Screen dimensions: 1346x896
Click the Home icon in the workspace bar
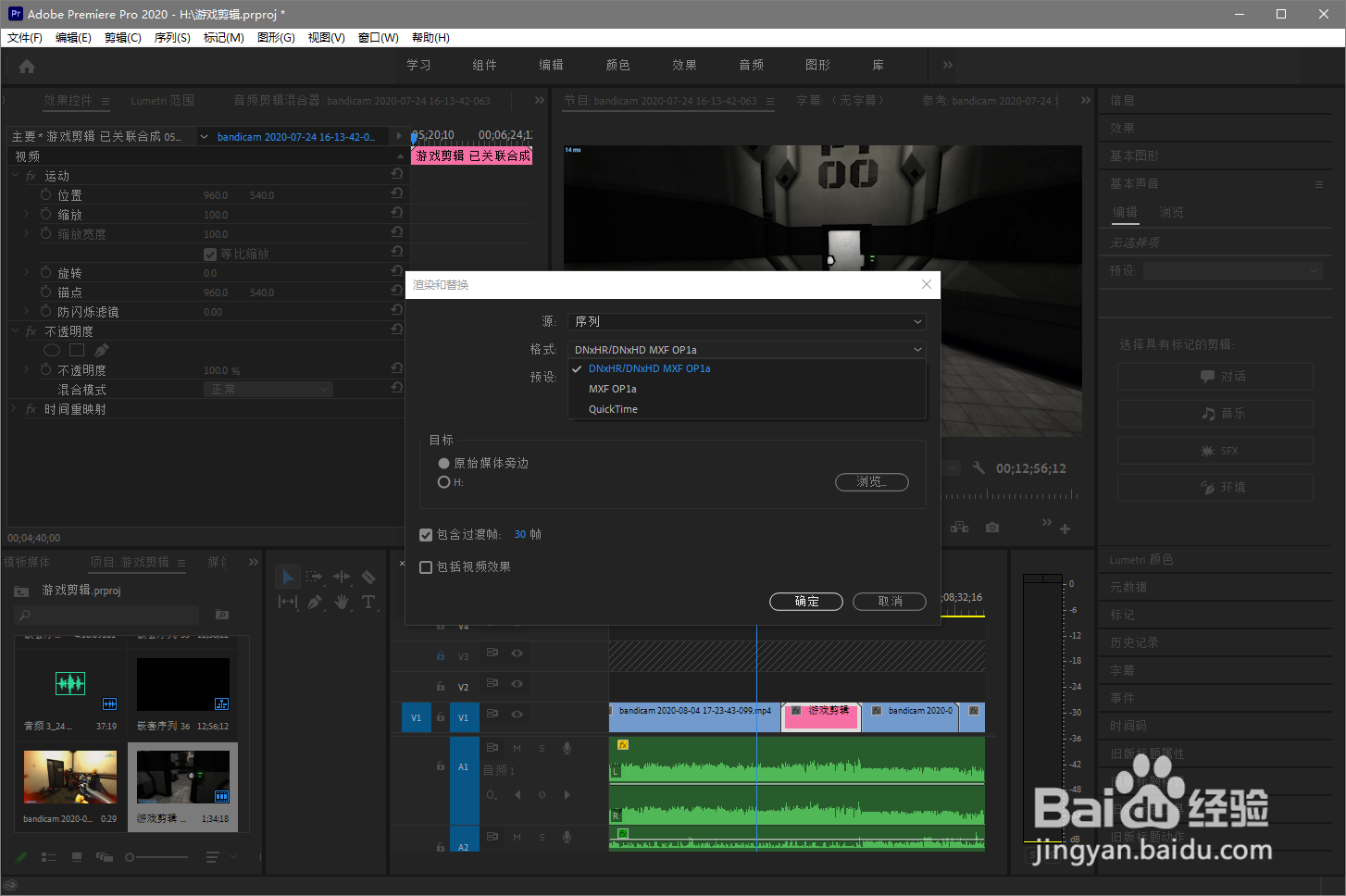27,66
